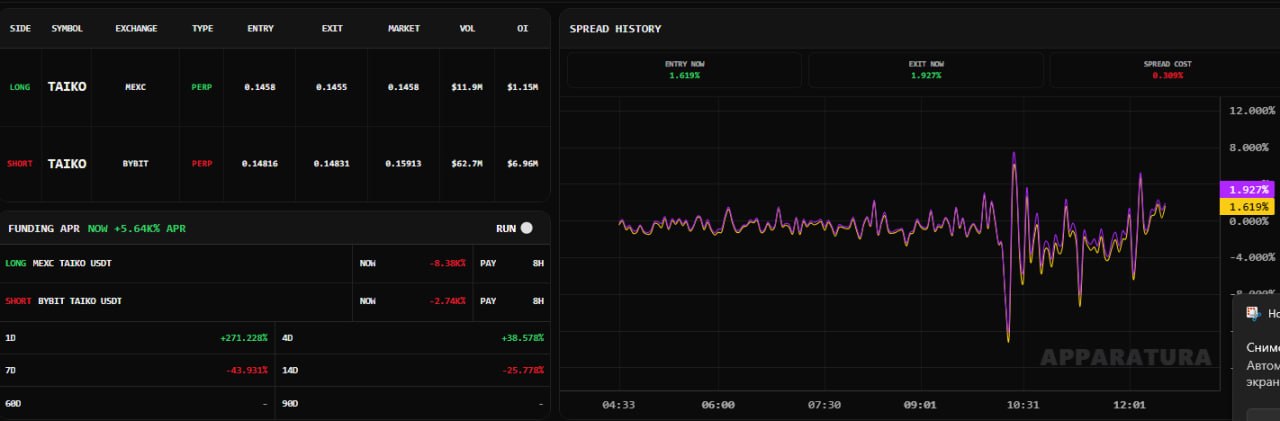Sort table by SYMBOL column header

point(67,29)
